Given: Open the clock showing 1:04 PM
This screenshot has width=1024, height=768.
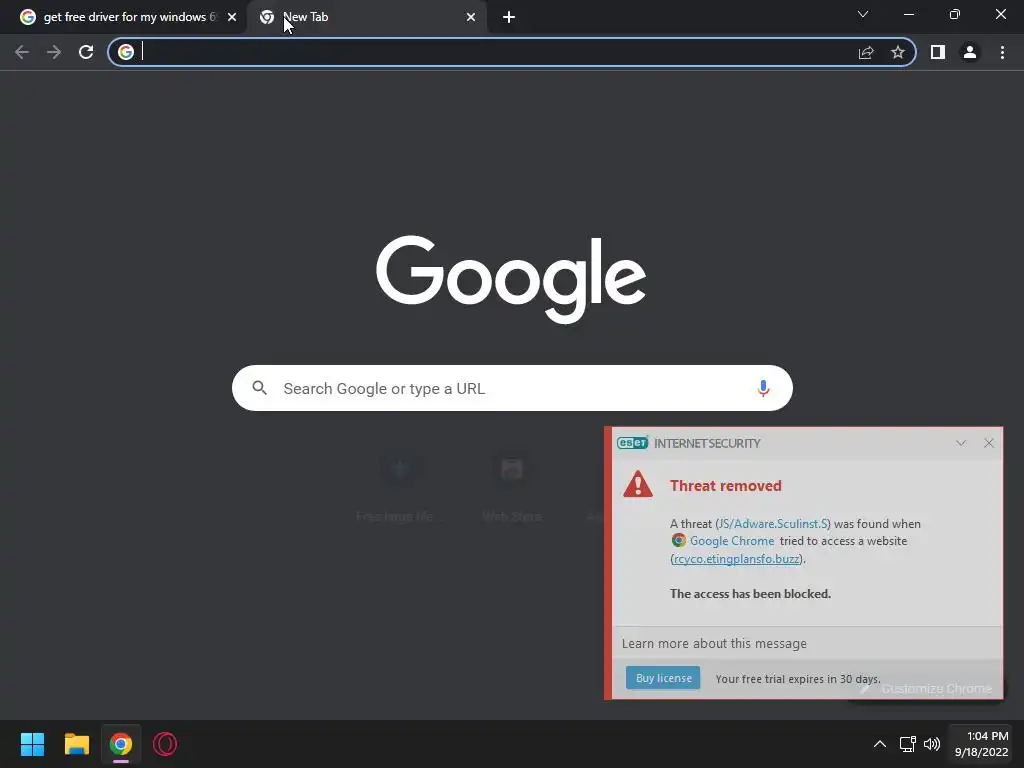Looking at the screenshot, I should (x=982, y=744).
